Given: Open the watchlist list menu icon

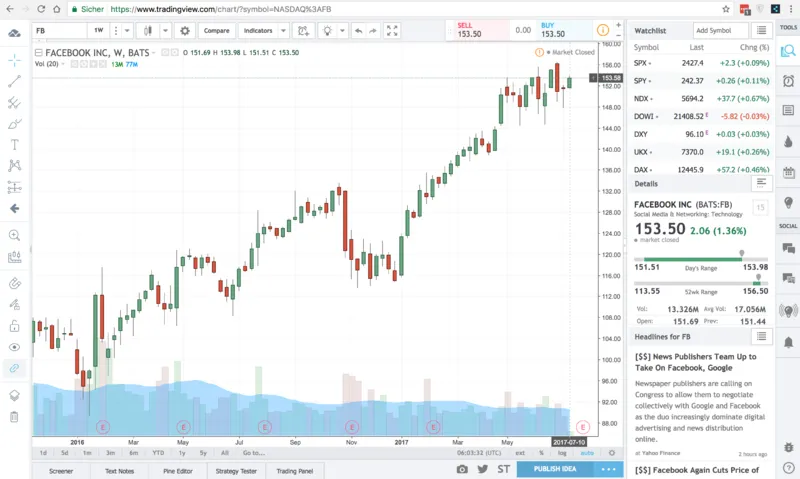Looking at the screenshot, I should 761,31.
